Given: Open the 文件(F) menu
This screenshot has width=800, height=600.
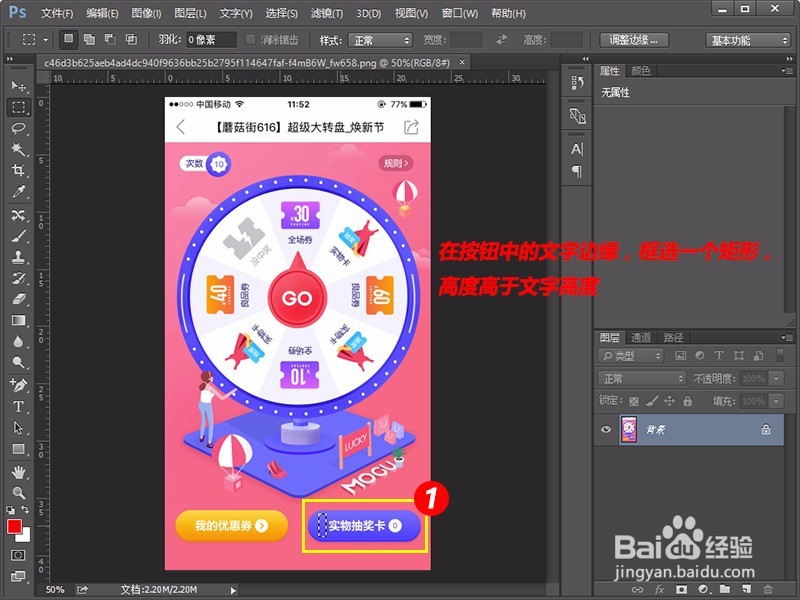Looking at the screenshot, I should click(x=57, y=13).
